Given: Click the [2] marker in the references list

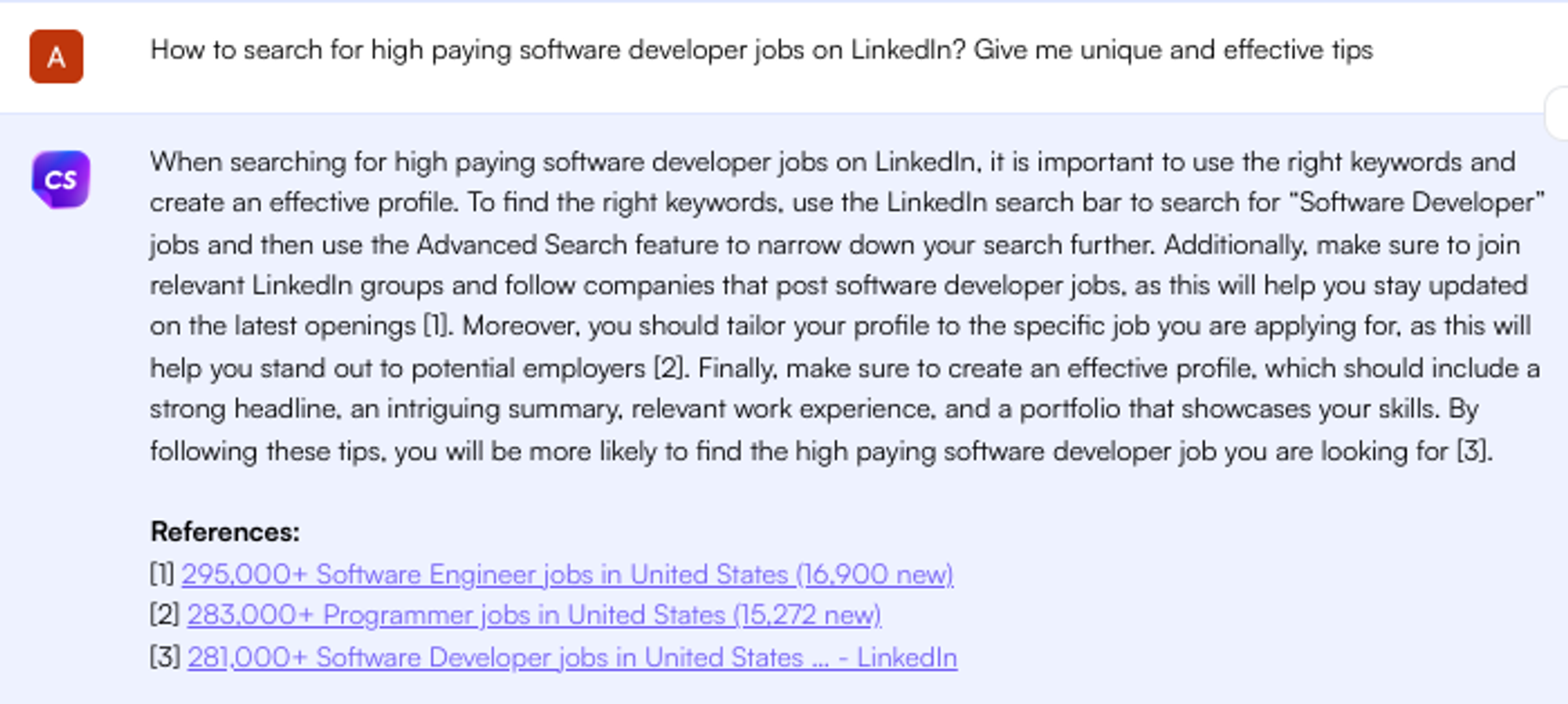Looking at the screenshot, I should 161,615.
